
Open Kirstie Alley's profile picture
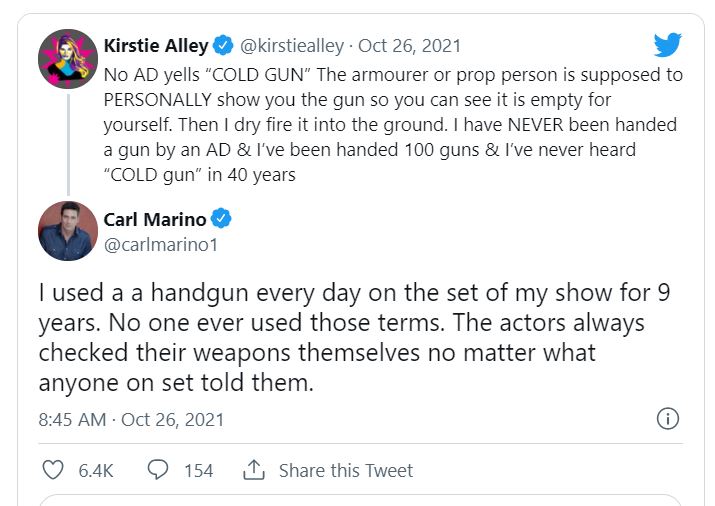67,58
